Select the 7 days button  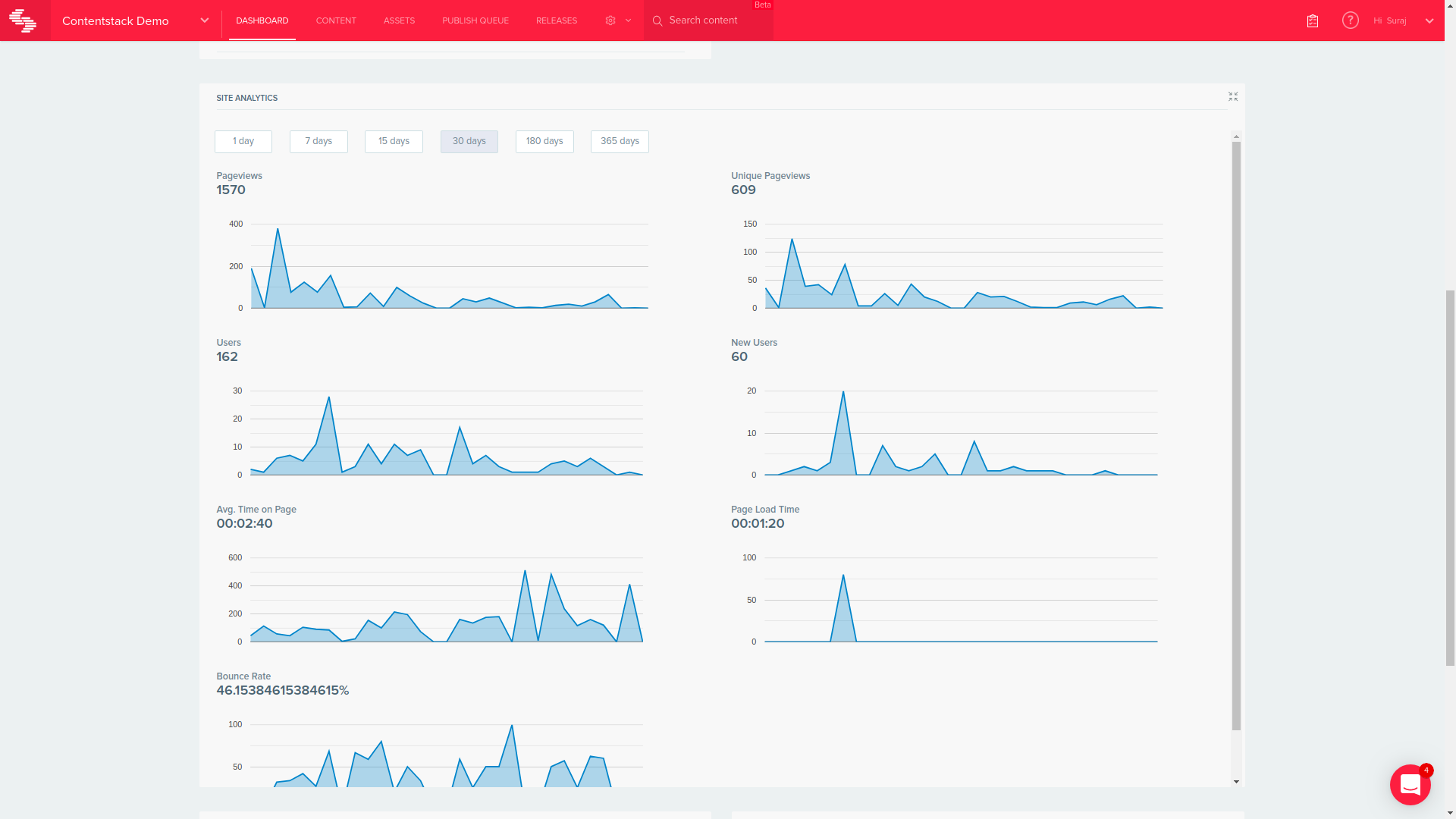coord(318,141)
